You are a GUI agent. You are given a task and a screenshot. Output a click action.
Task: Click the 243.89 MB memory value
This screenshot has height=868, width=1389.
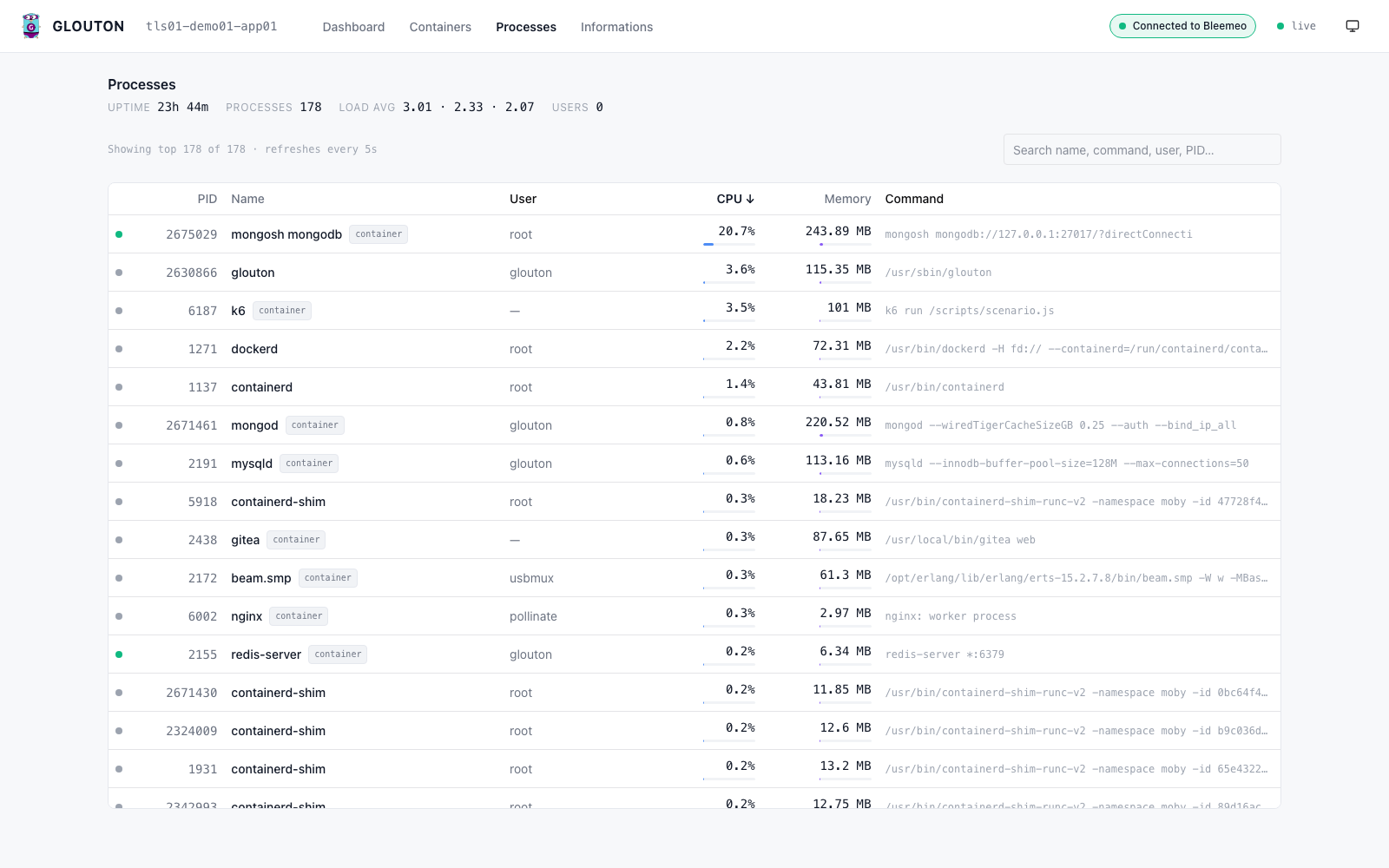(838, 231)
